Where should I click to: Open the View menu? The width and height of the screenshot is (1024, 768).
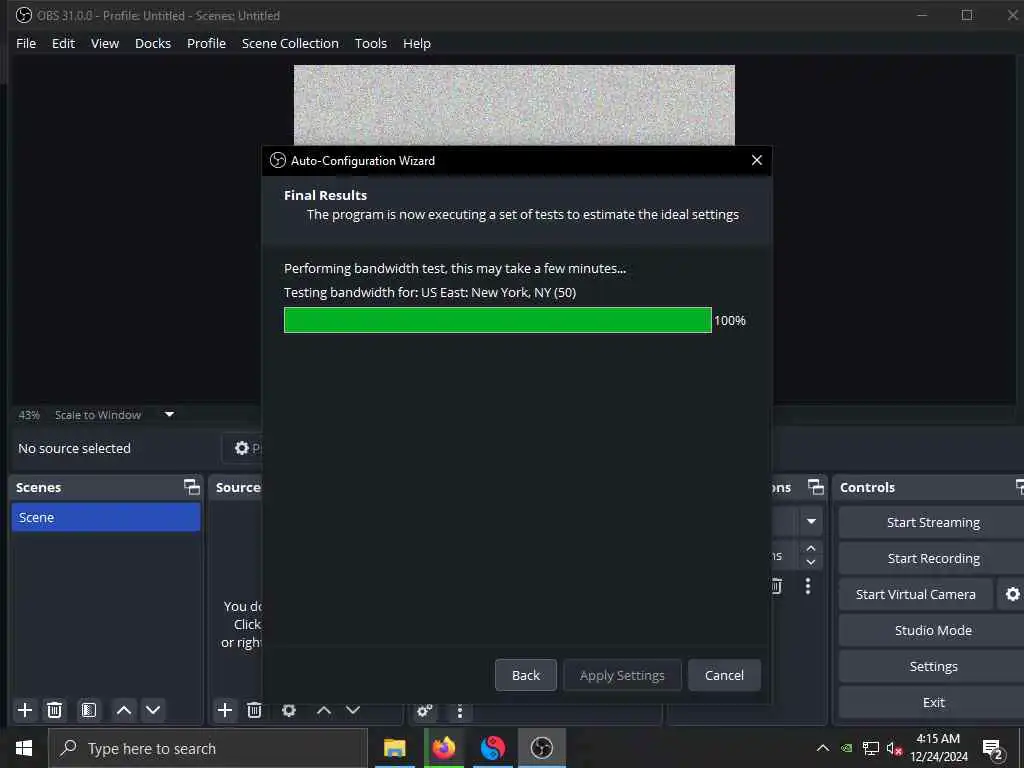tap(104, 43)
